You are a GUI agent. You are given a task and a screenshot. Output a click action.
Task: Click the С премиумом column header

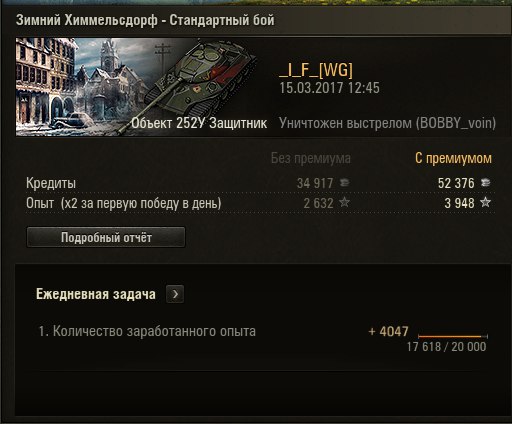click(x=453, y=158)
